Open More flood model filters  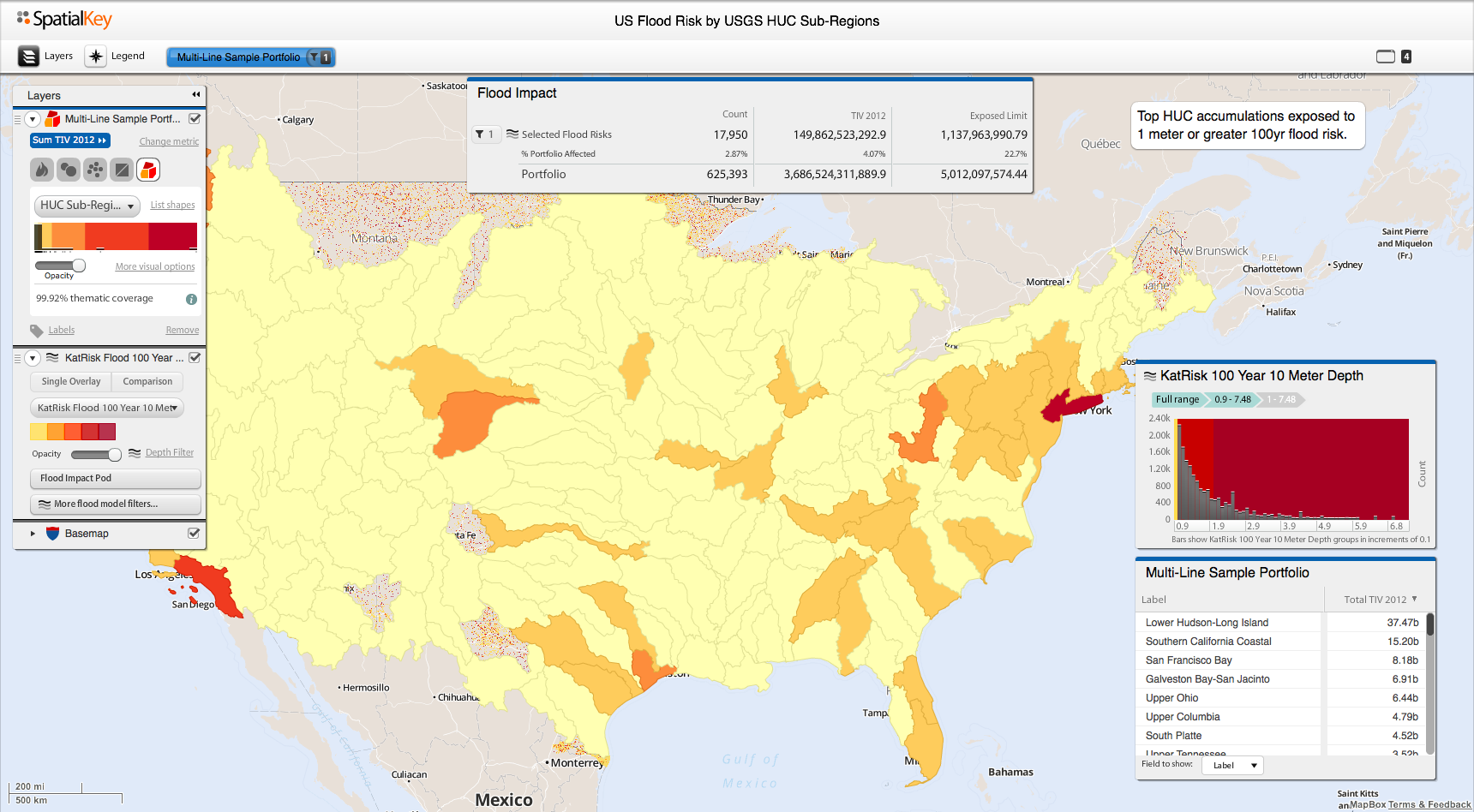pos(116,505)
